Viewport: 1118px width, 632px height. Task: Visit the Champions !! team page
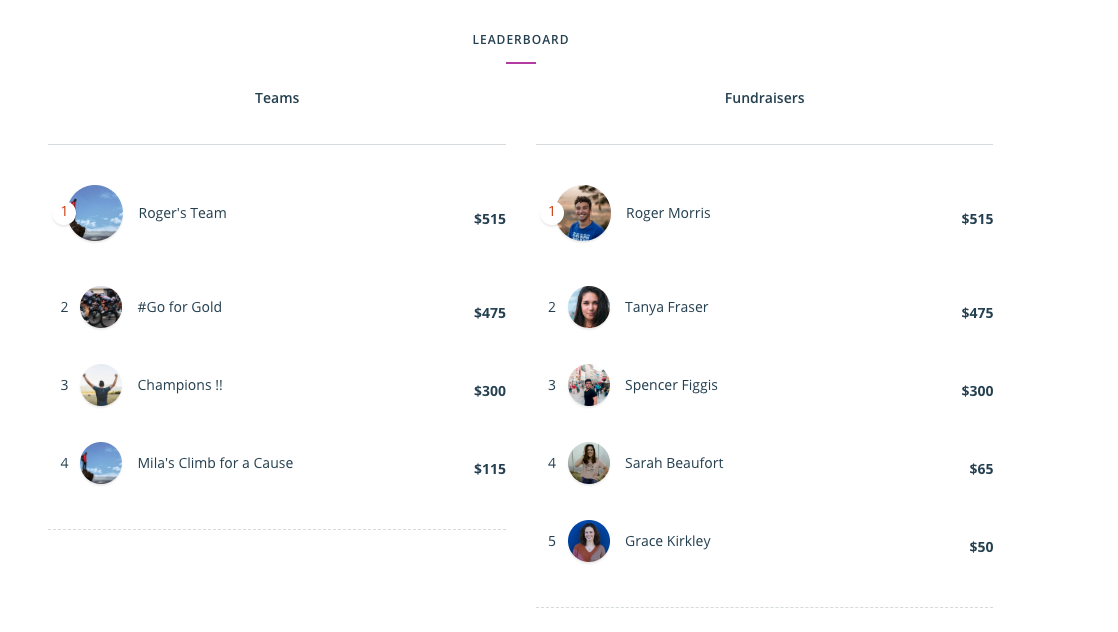pos(180,385)
